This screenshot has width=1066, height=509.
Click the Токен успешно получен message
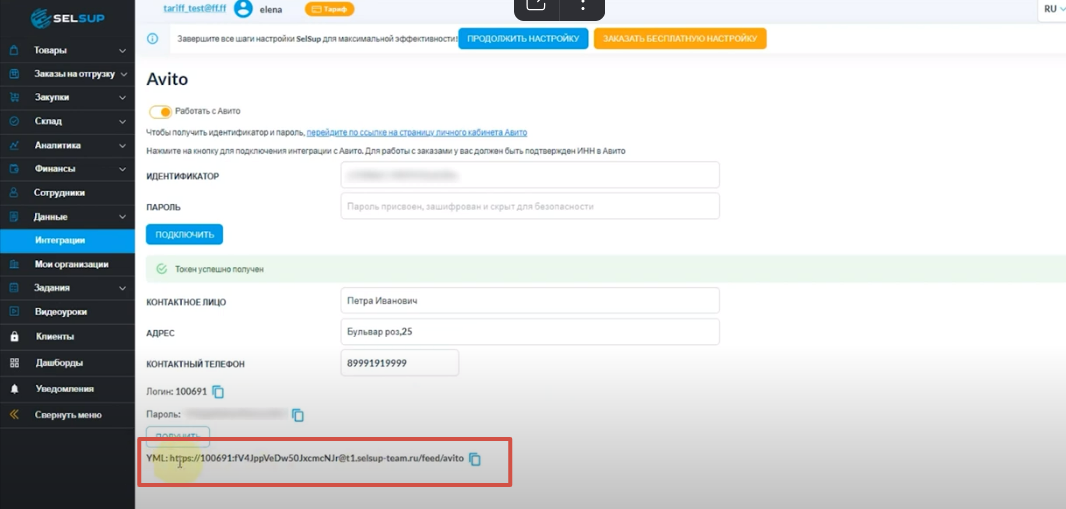pos(219,269)
